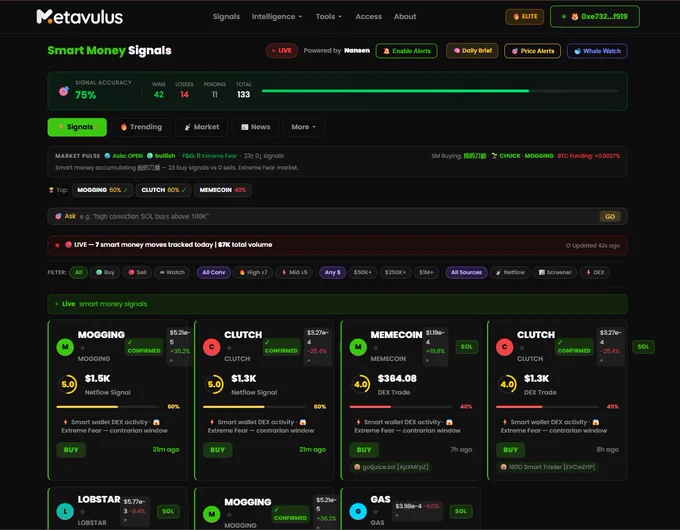The image size is (680, 530).
Task: Switch to the Trending tab
Action: click(x=141, y=127)
